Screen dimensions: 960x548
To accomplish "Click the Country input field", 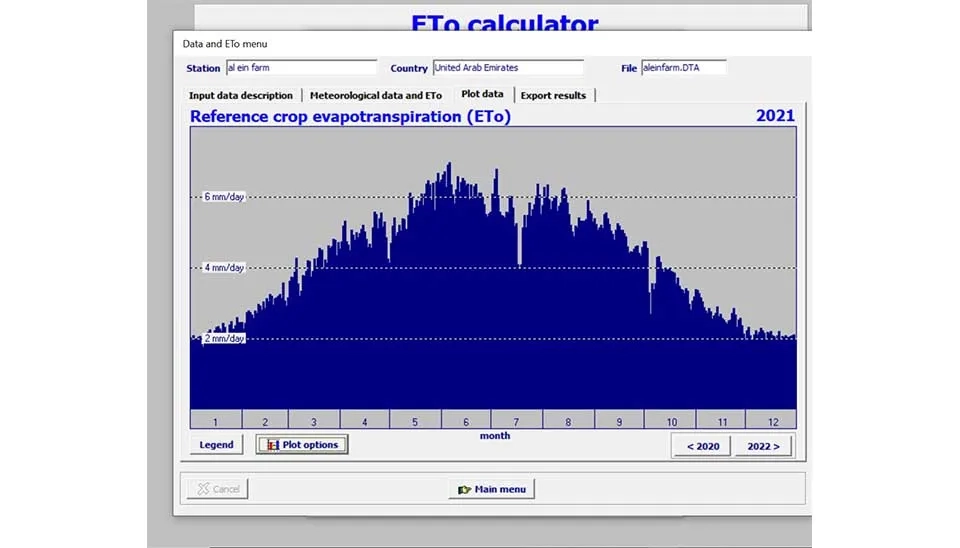I will click(507, 68).
